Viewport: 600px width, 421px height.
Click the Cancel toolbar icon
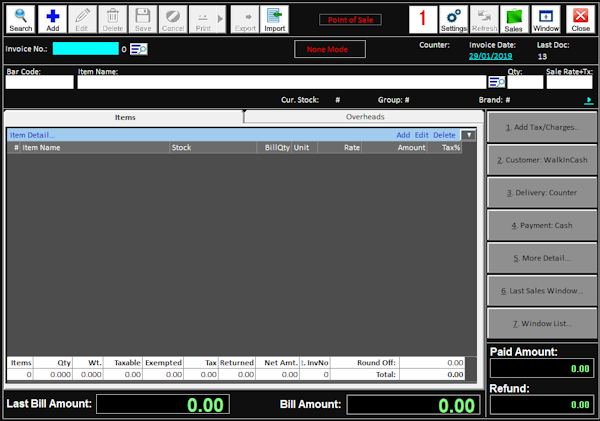pos(173,20)
